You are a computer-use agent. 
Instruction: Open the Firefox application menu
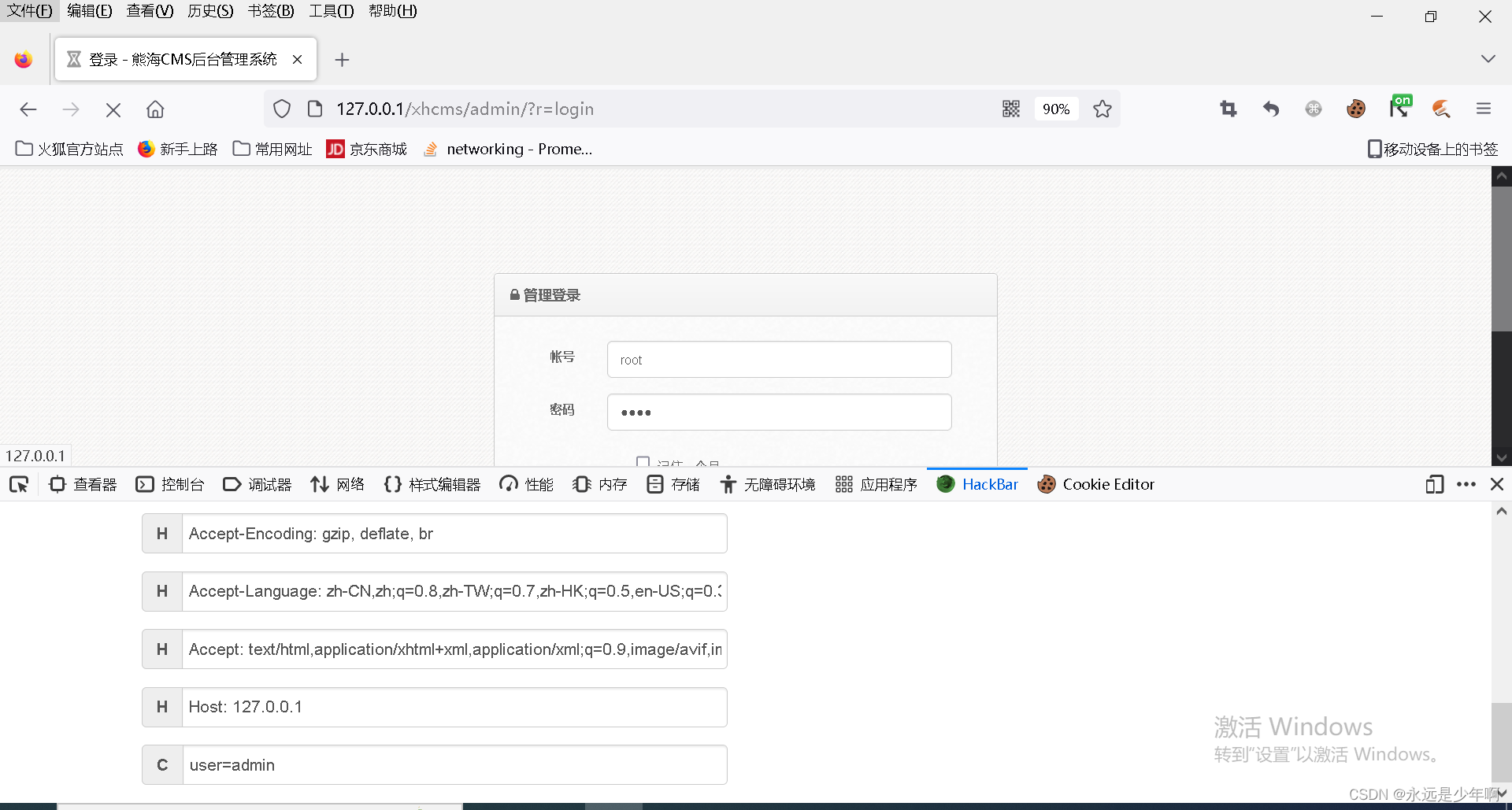[1484, 109]
